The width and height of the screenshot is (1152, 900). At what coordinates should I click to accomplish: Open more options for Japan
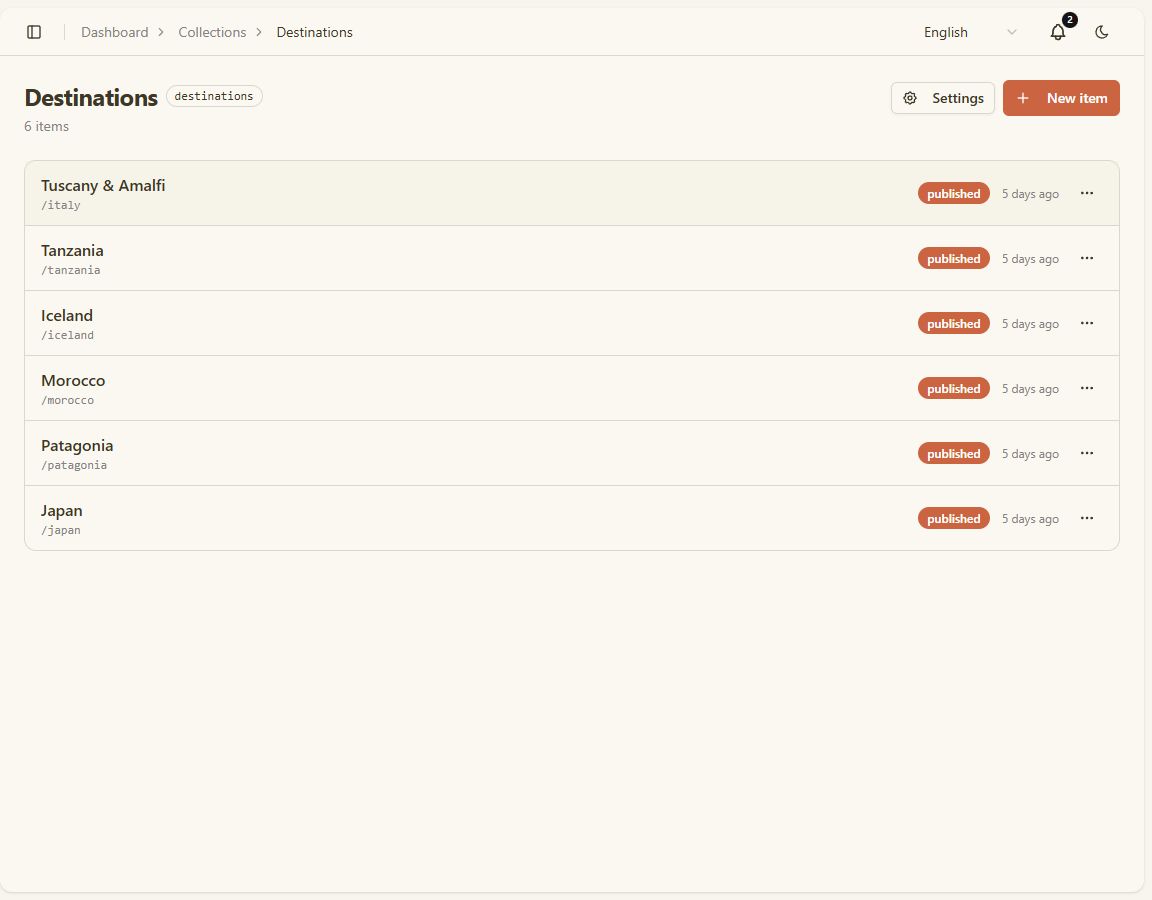pos(1087,518)
